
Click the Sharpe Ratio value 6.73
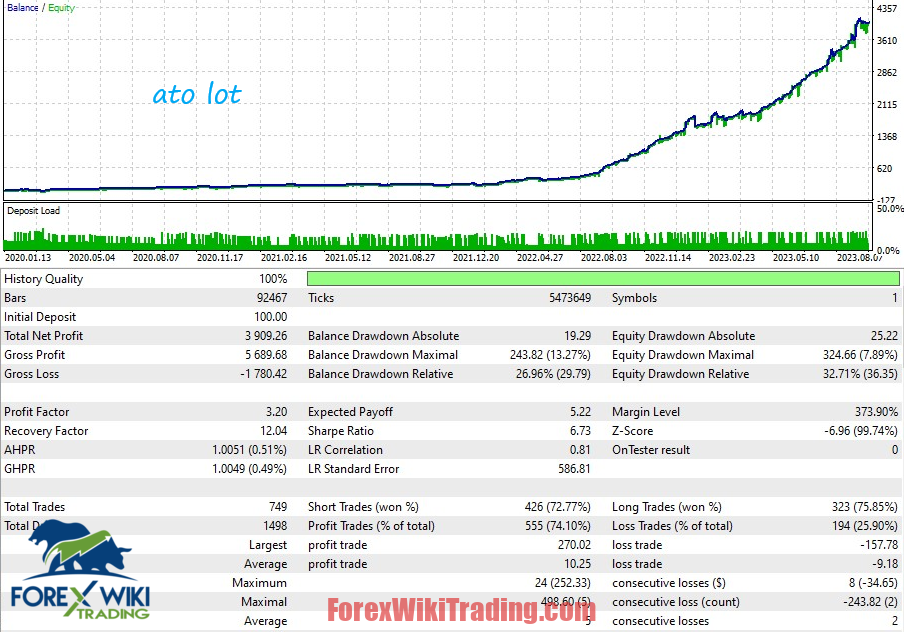580,430
